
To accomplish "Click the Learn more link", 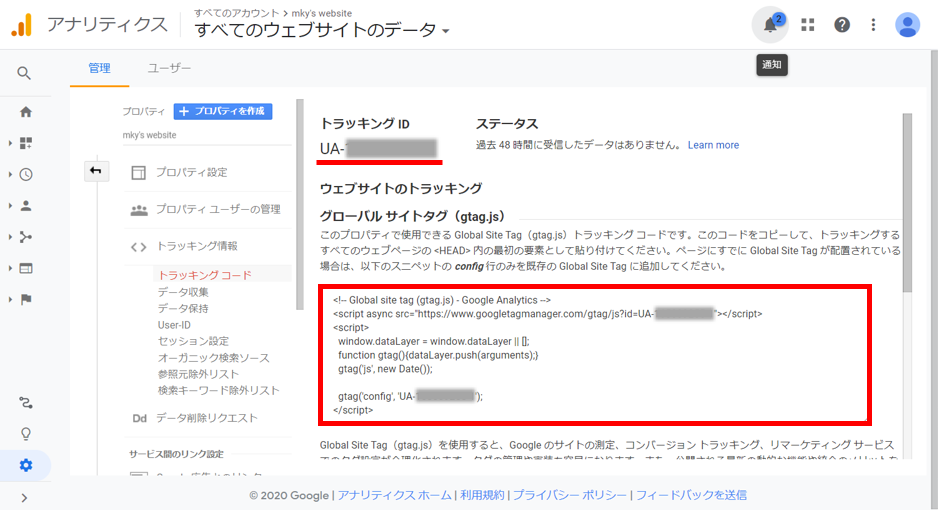I will (713, 145).
